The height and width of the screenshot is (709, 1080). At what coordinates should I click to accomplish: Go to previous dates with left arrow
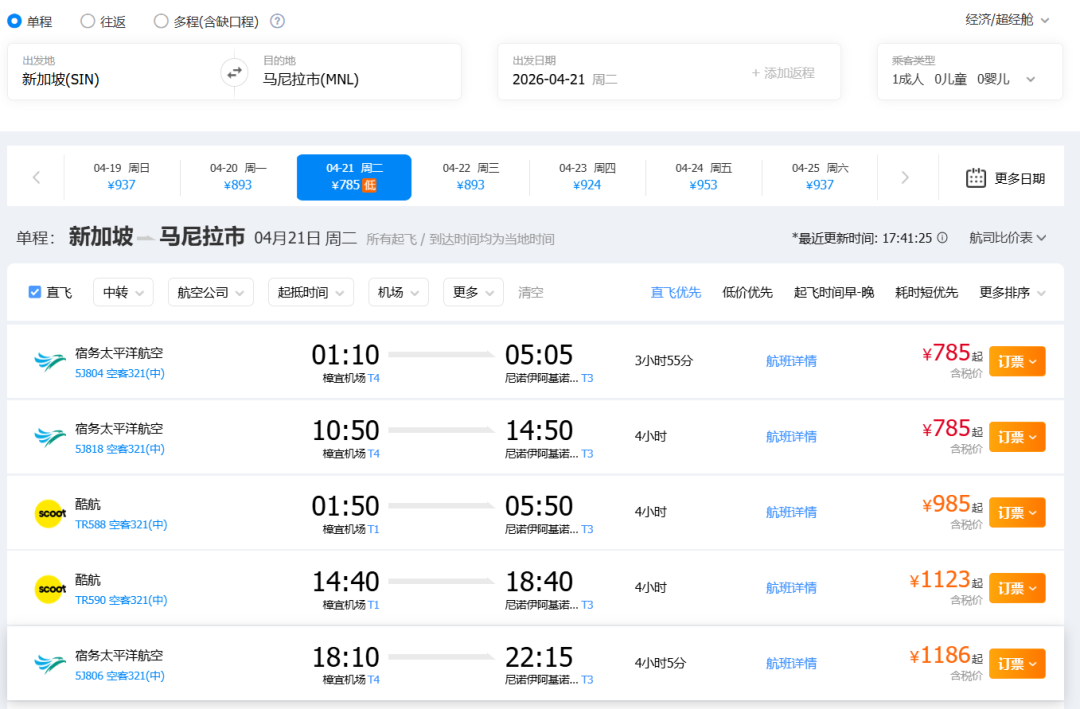pos(36,178)
